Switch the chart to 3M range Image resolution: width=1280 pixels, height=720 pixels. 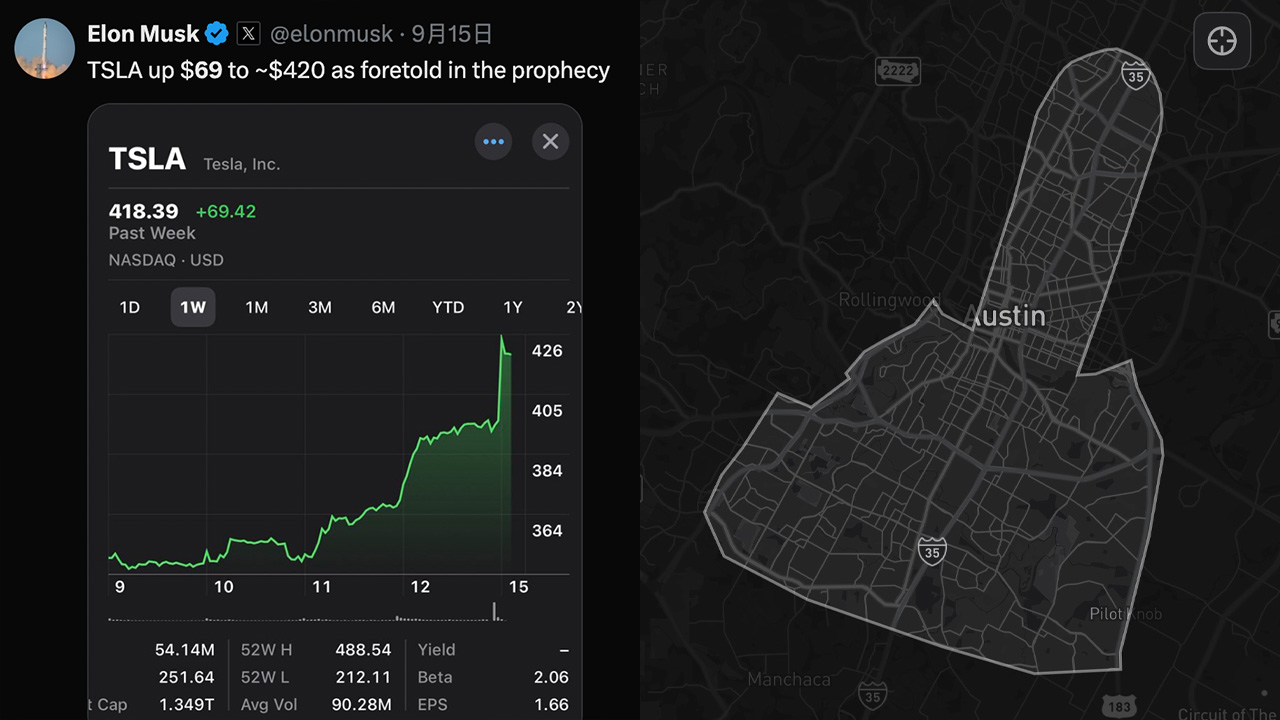tap(320, 307)
